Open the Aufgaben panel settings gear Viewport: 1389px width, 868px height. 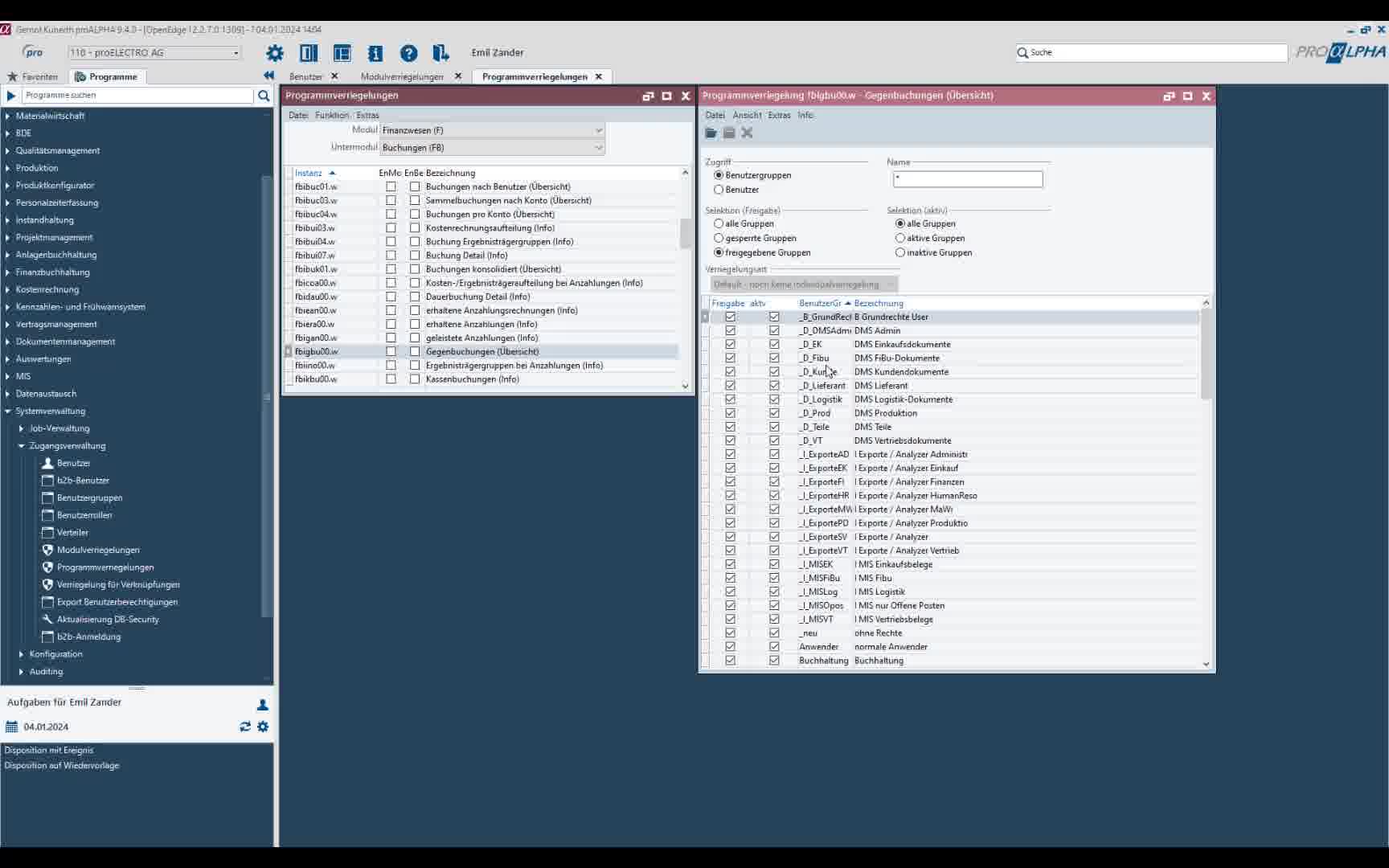pos(263,727)
